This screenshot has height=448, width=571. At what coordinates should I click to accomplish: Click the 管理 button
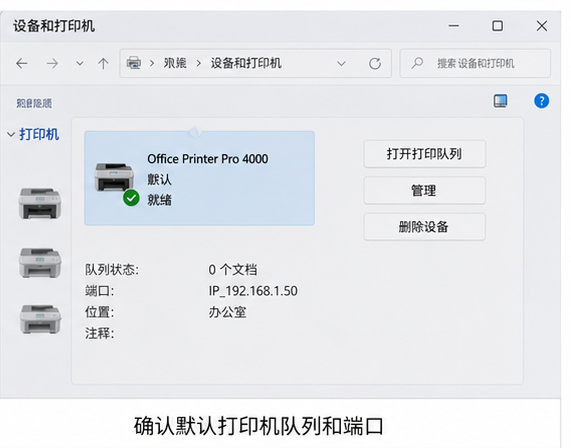coord(424,190)
